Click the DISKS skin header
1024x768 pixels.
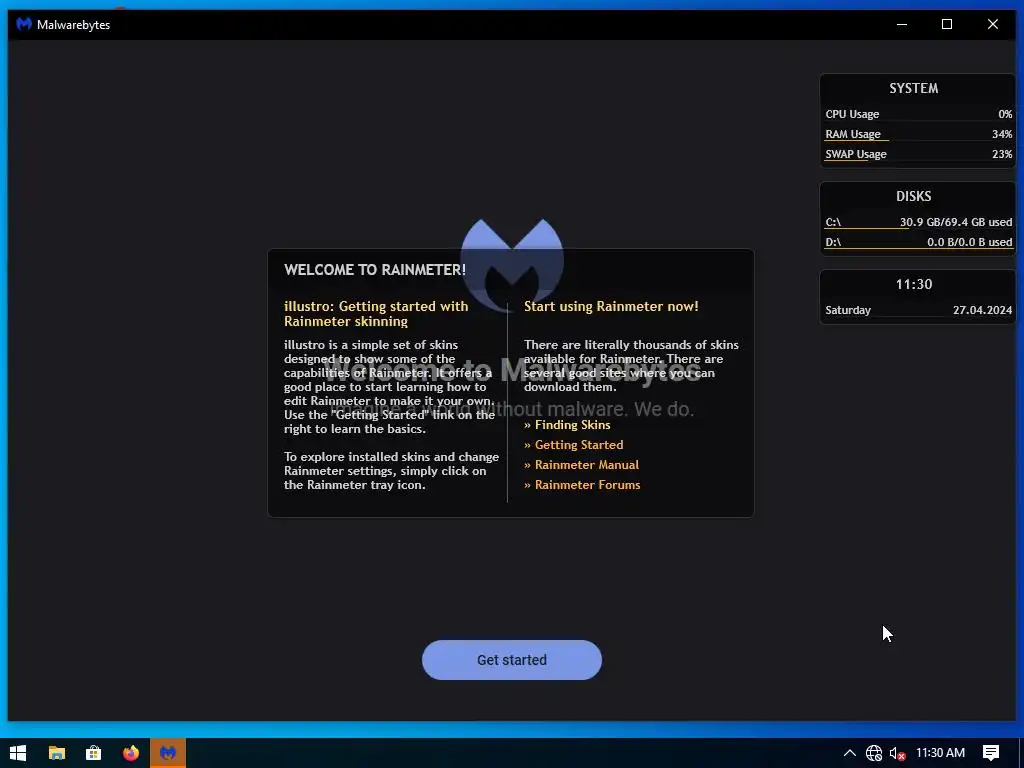coord(914,196)
